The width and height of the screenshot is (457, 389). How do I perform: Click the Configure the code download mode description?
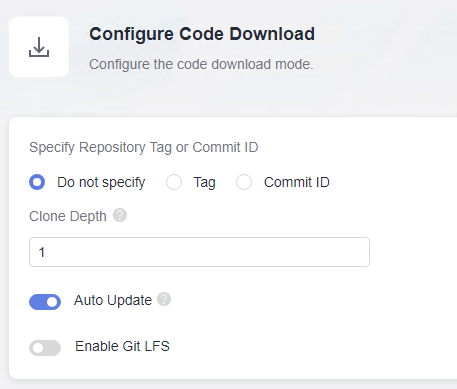tap(201, 64)
